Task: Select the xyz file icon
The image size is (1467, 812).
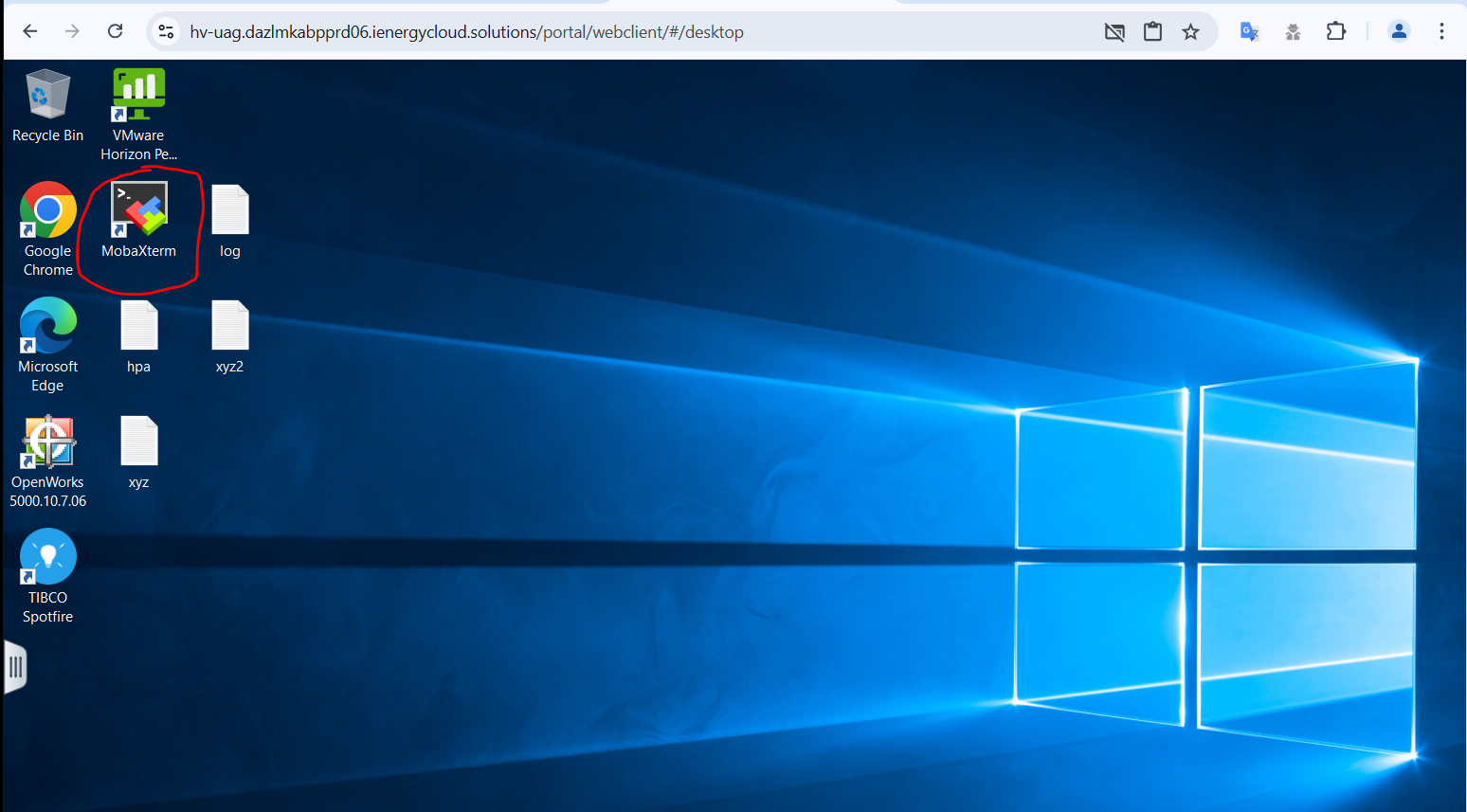Action: (139, 452)
